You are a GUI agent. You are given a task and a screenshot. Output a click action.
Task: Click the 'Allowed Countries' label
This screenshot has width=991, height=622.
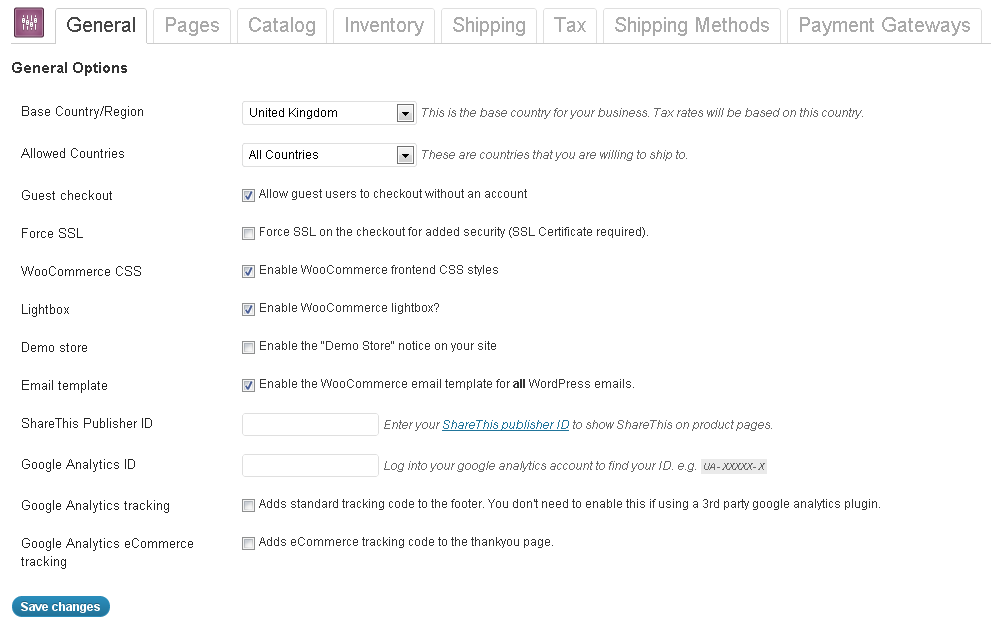pyautogui.click(x=73, y=154)
